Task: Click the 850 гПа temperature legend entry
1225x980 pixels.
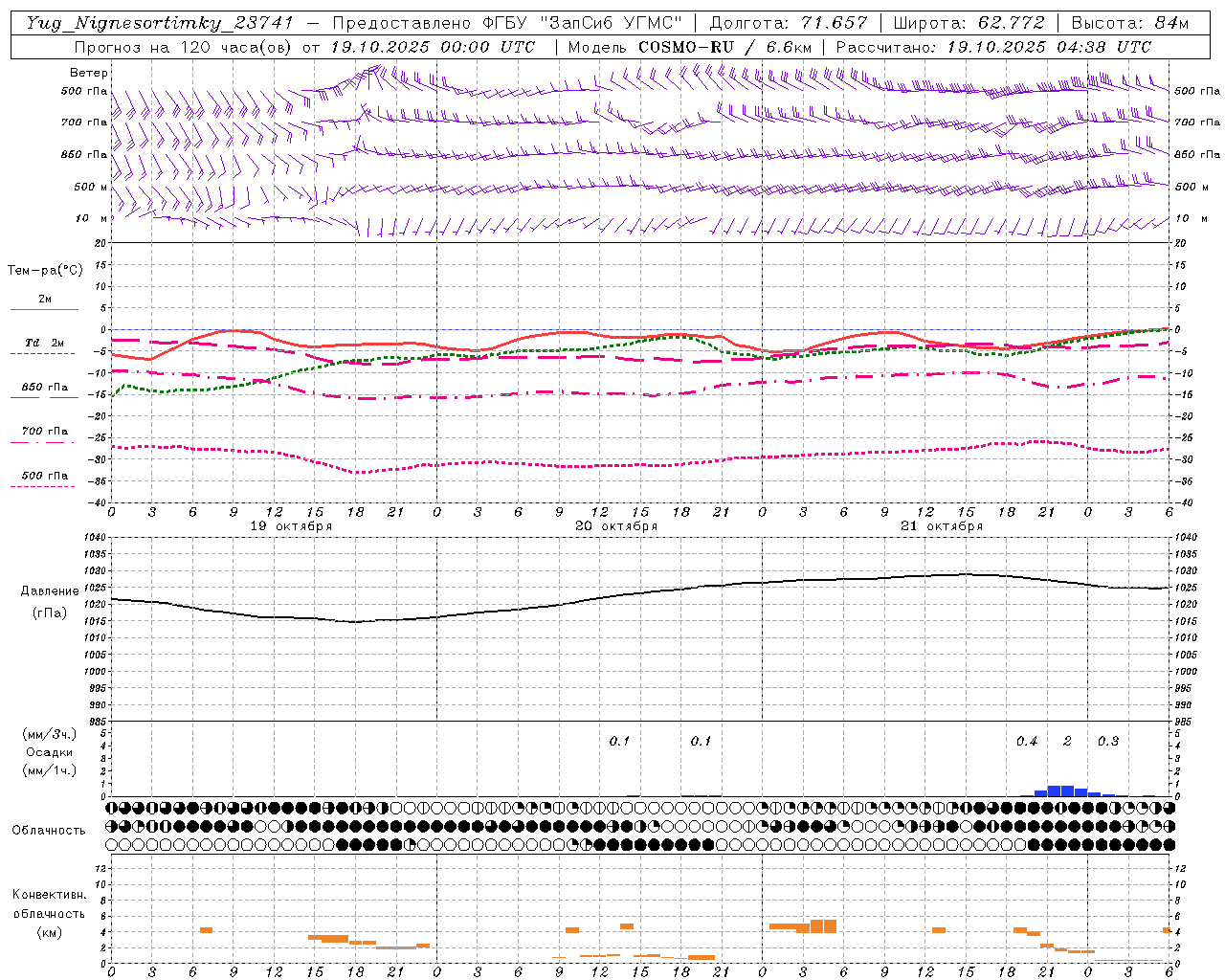Action: [45, 390]
